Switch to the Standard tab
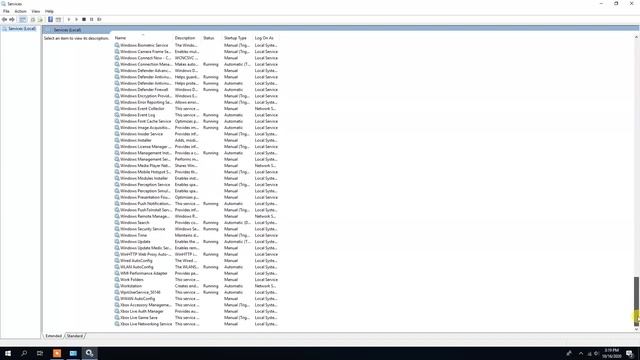The height and width of the screenshot is (360, 640). [x=75, y=336]
